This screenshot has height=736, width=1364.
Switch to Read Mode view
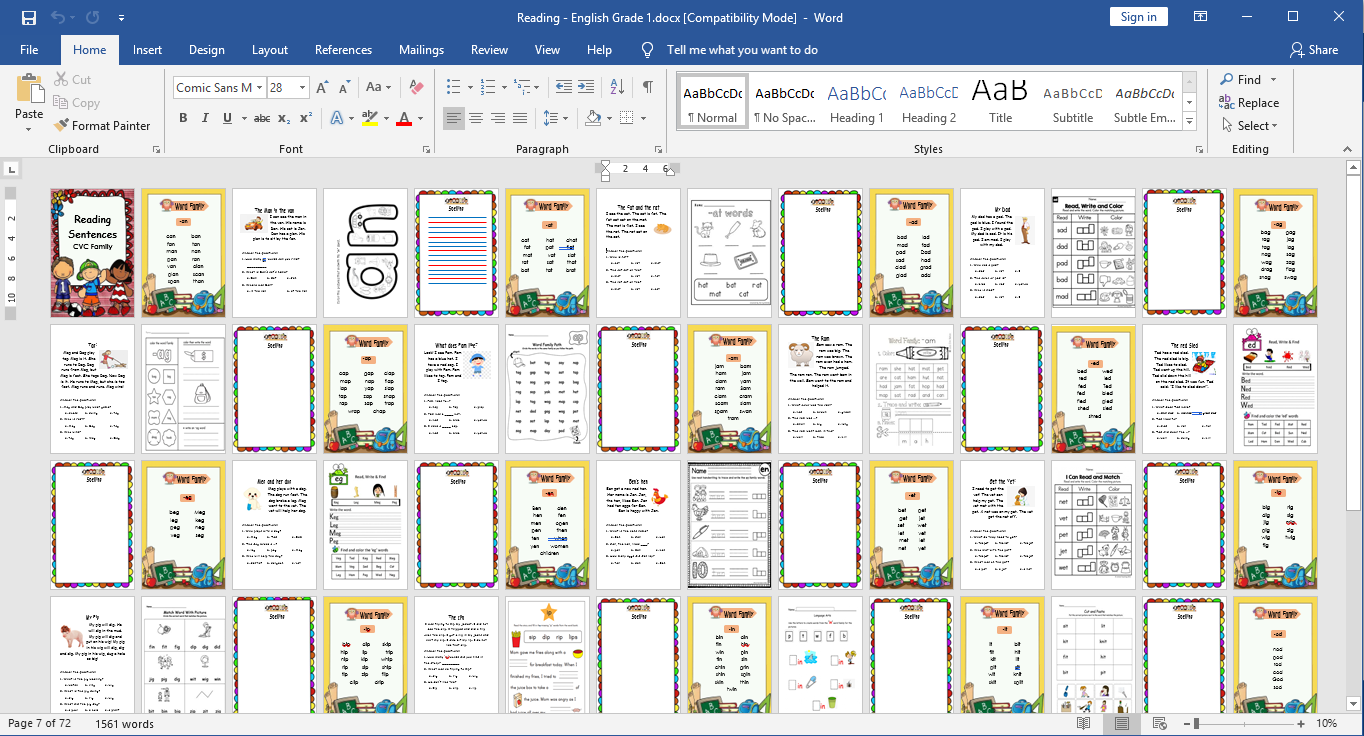pos(1083,723)
